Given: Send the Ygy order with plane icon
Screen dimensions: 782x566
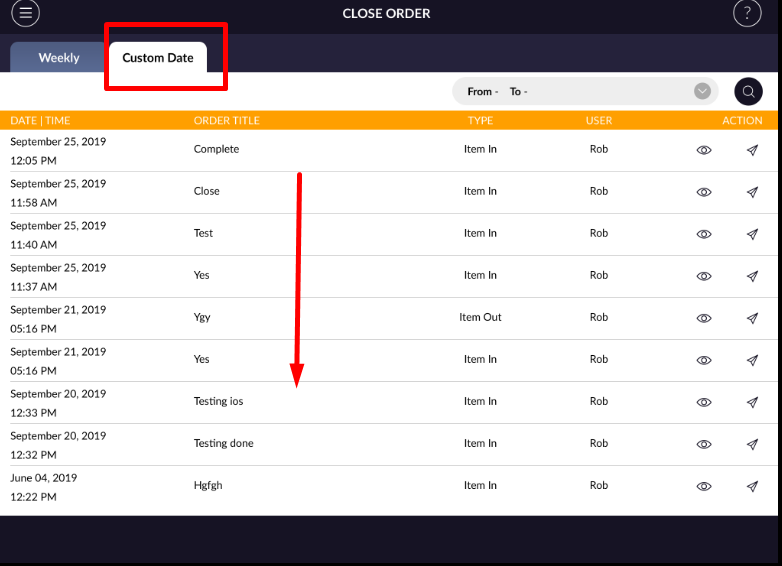Looking at the screenshot, I should point(752,318).
